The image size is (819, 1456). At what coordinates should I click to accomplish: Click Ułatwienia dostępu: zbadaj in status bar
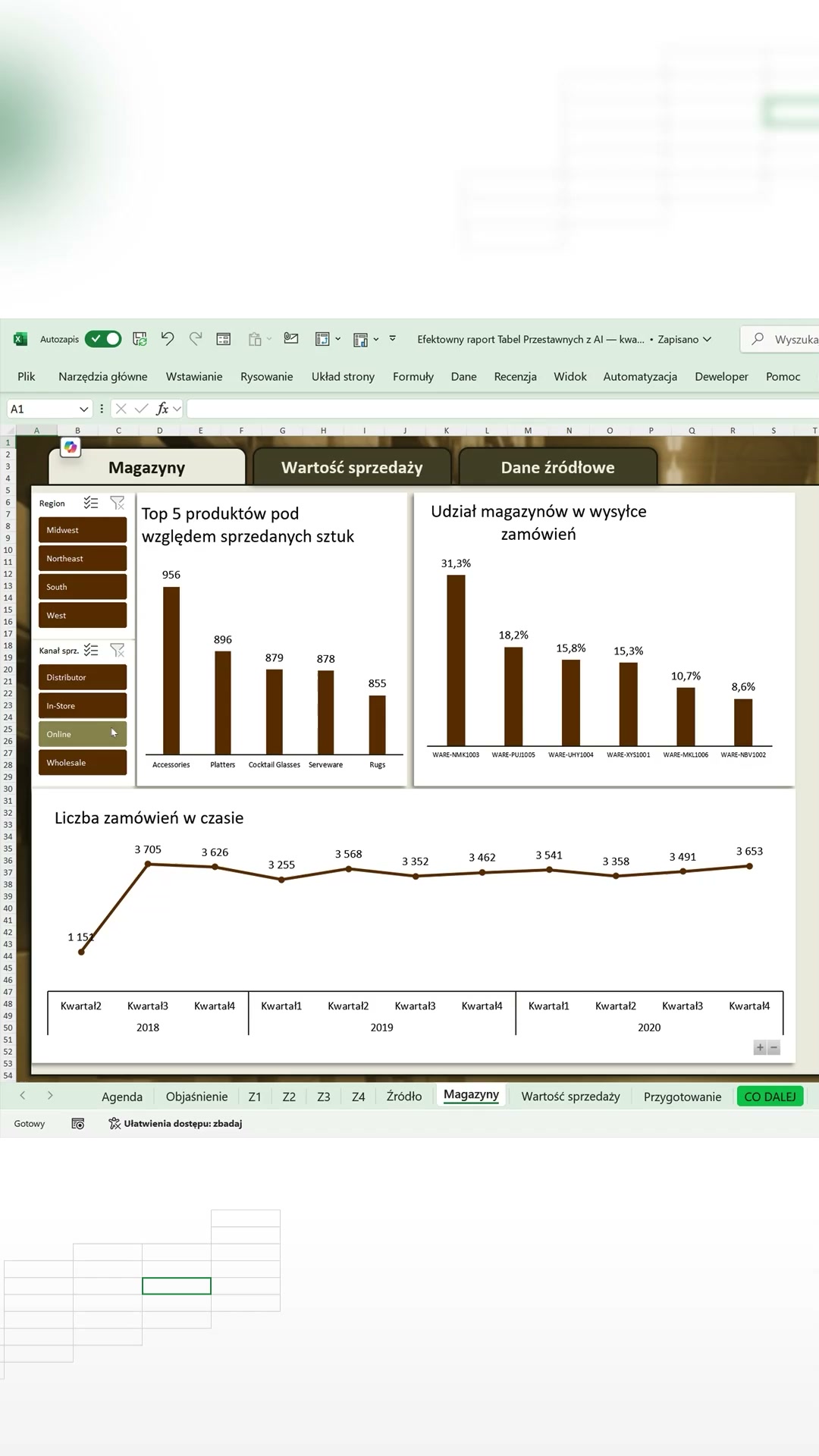[175, 1124]
